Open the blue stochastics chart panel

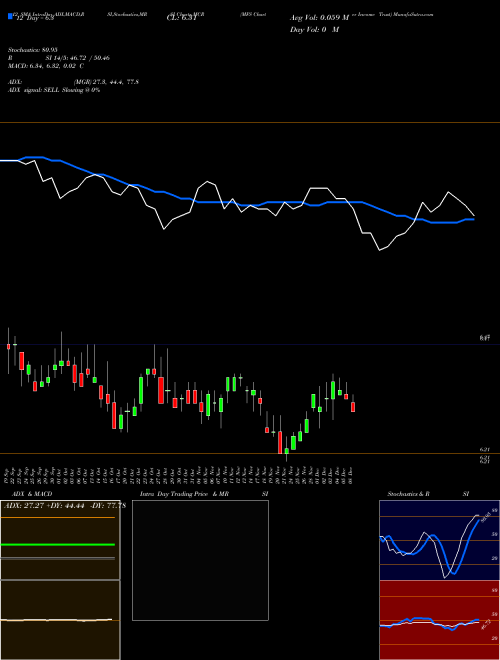click(439, 540)
